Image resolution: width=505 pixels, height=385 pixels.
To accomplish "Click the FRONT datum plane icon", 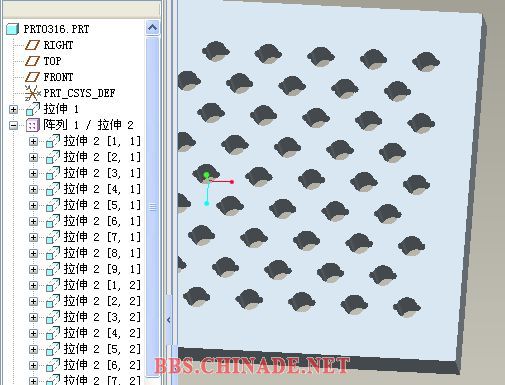I will [x=32, y=77].
